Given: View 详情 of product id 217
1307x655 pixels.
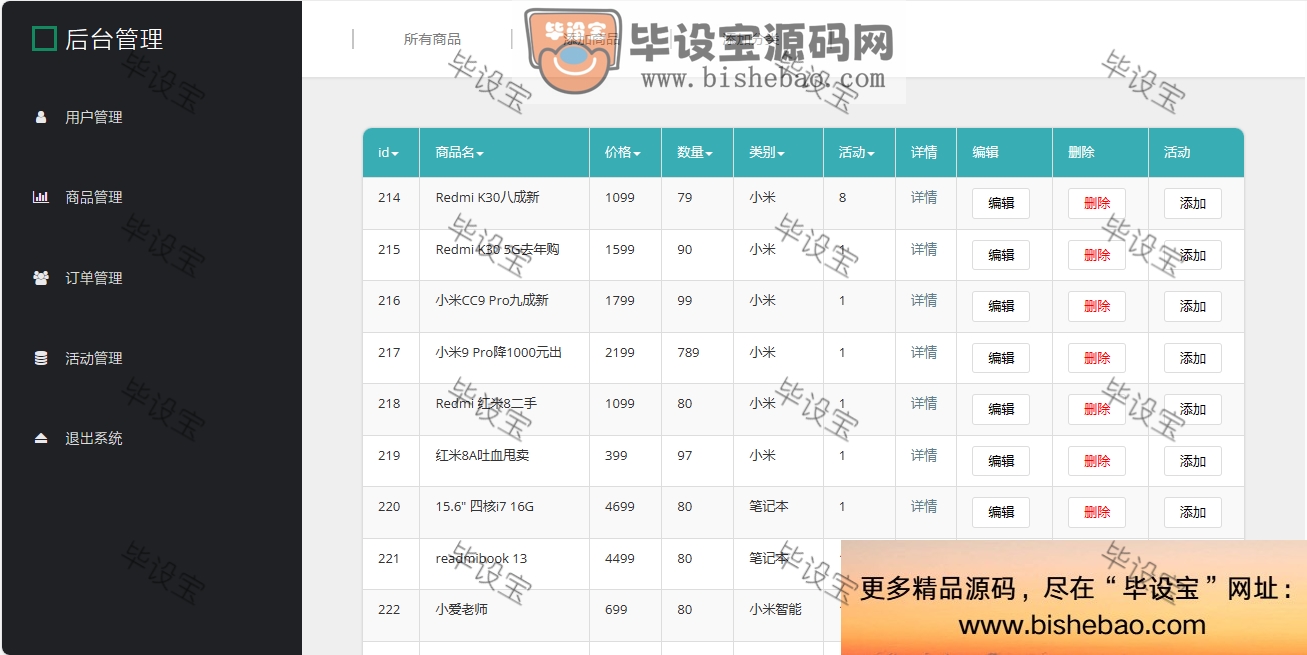Looking at the screenshot, I should (x=924, y=352).
